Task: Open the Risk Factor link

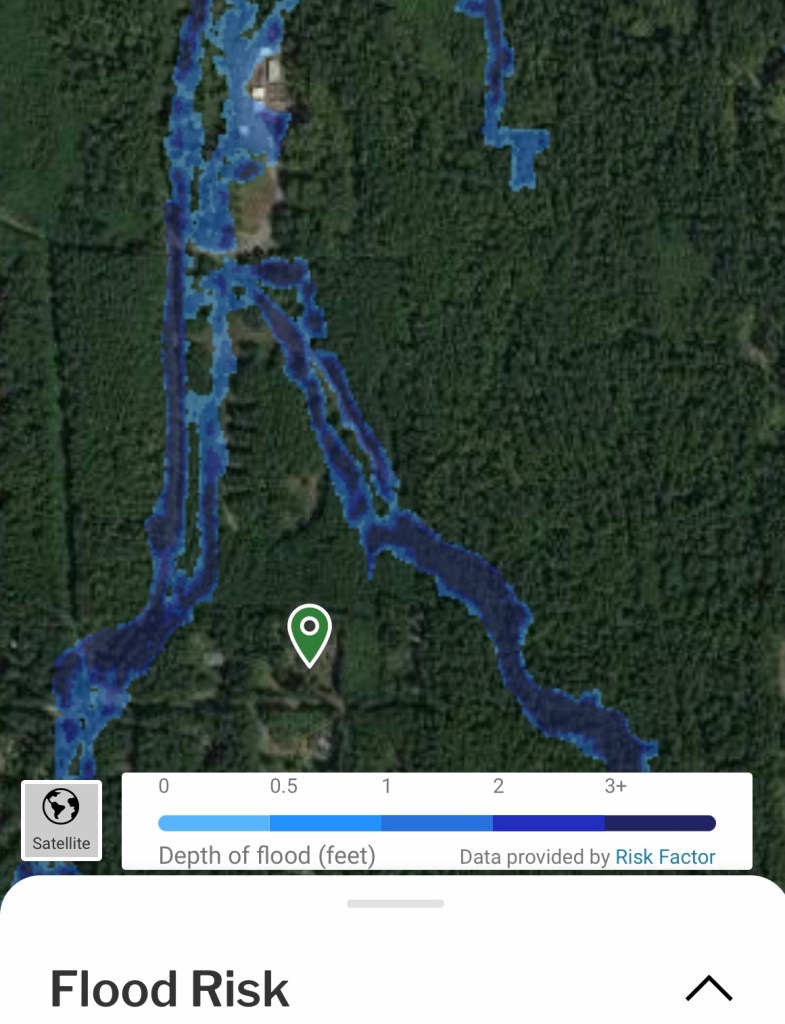Action: pos(665,857)
